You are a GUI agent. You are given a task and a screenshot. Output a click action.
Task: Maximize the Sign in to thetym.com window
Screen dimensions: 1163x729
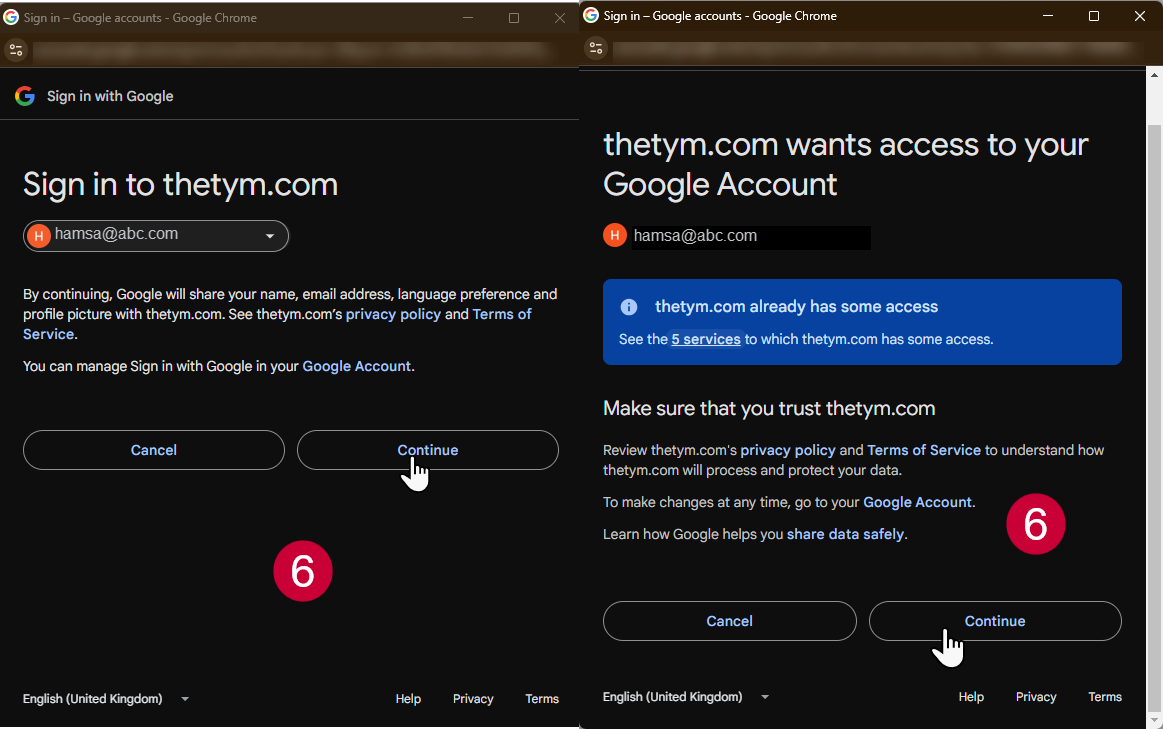(x=514, y=17)
